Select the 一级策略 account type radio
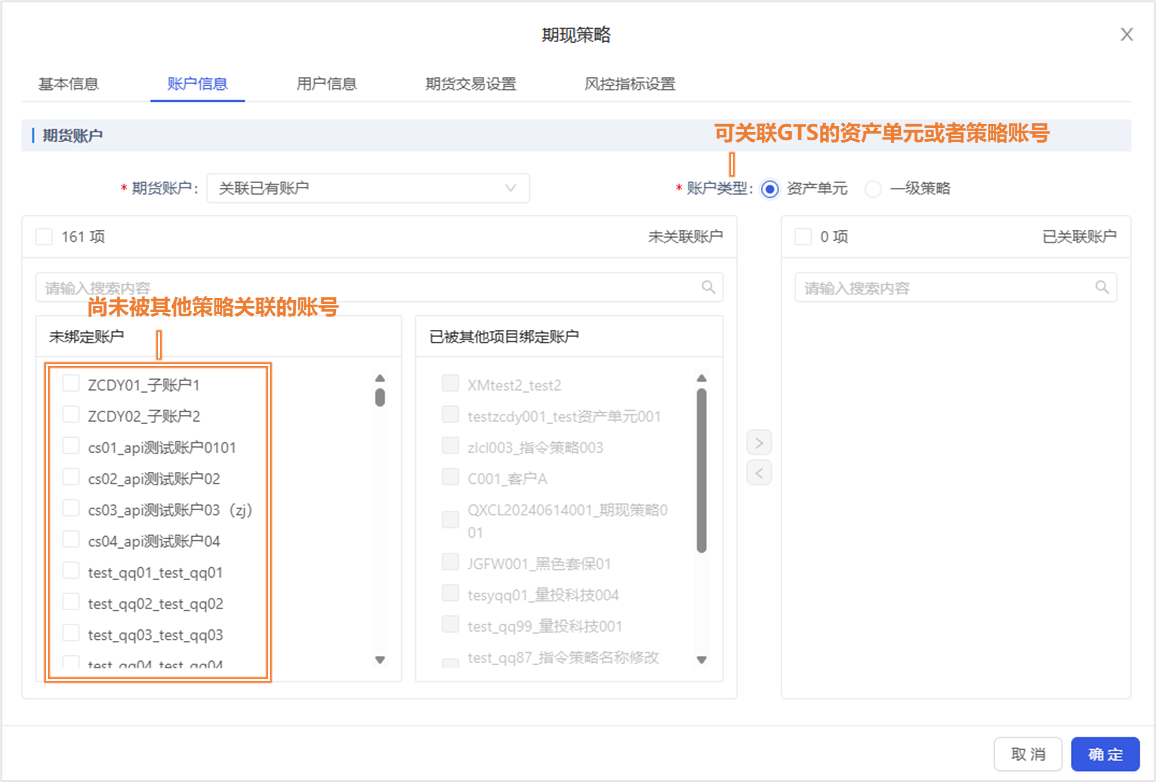This screenshot has height=782, width=1156. [873, 189]
